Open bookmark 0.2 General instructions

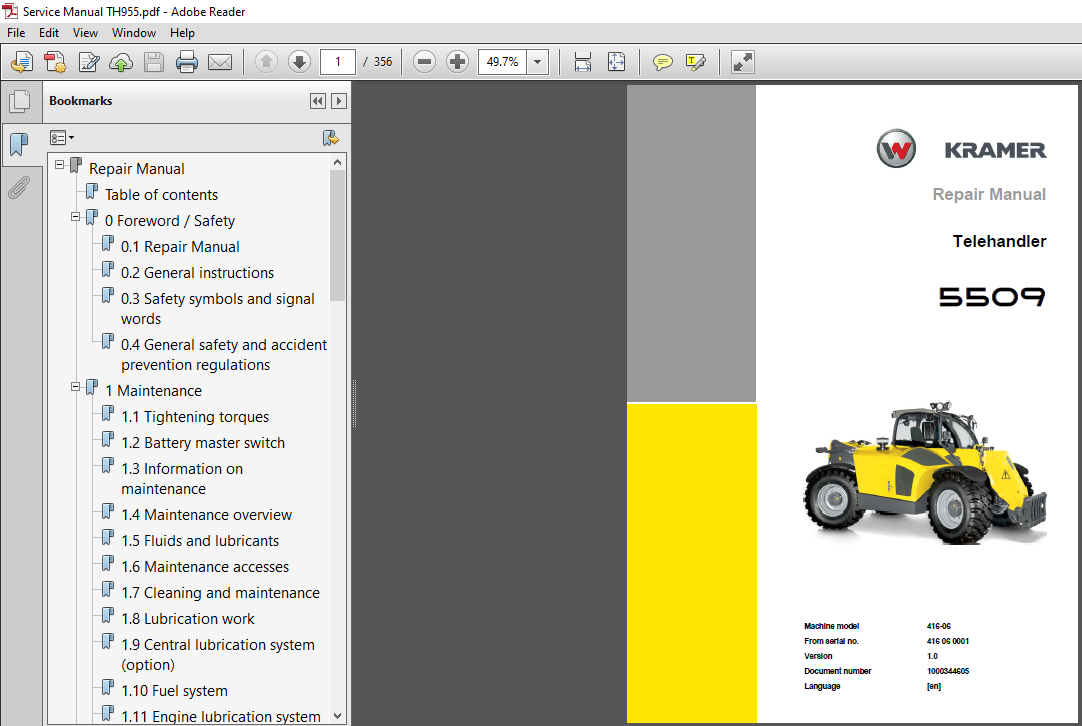tap(197, 273)
